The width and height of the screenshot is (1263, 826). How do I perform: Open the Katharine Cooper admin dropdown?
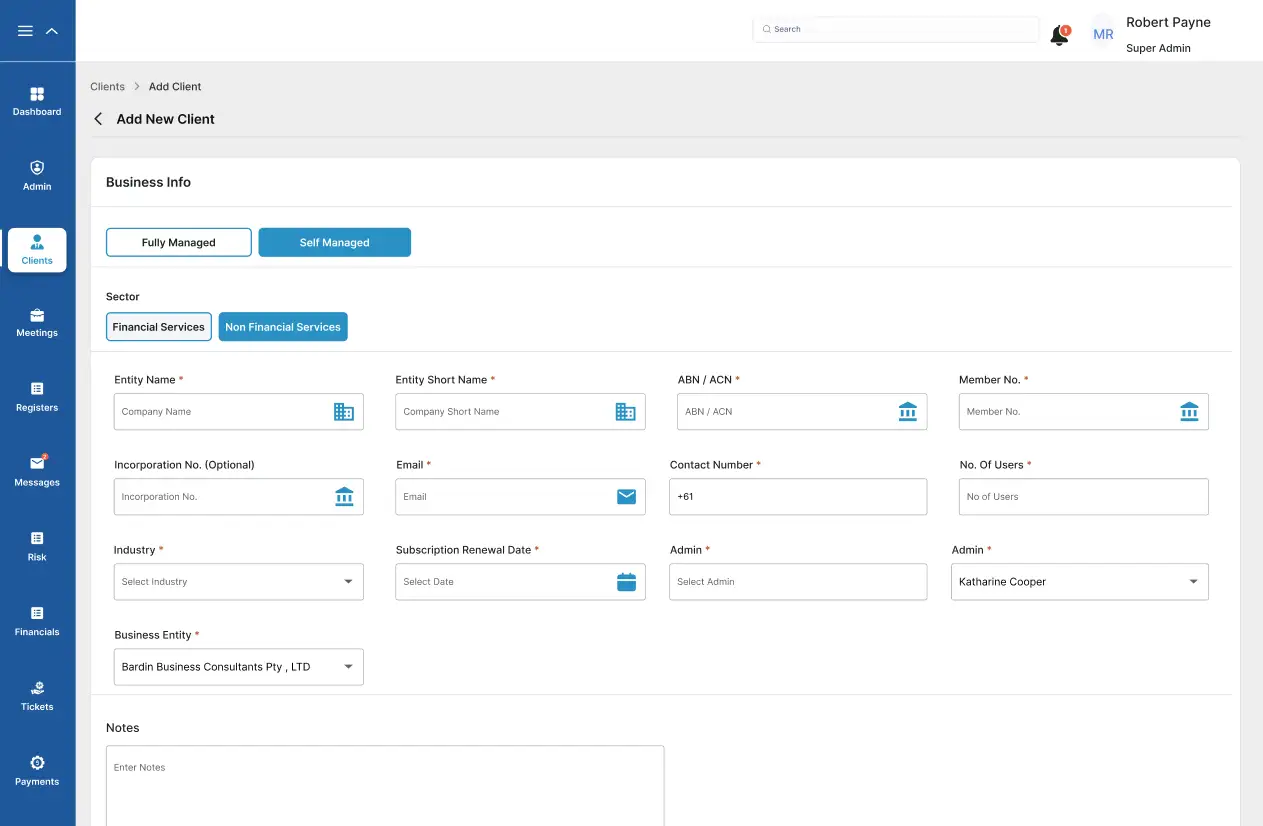click(1079, 582)
